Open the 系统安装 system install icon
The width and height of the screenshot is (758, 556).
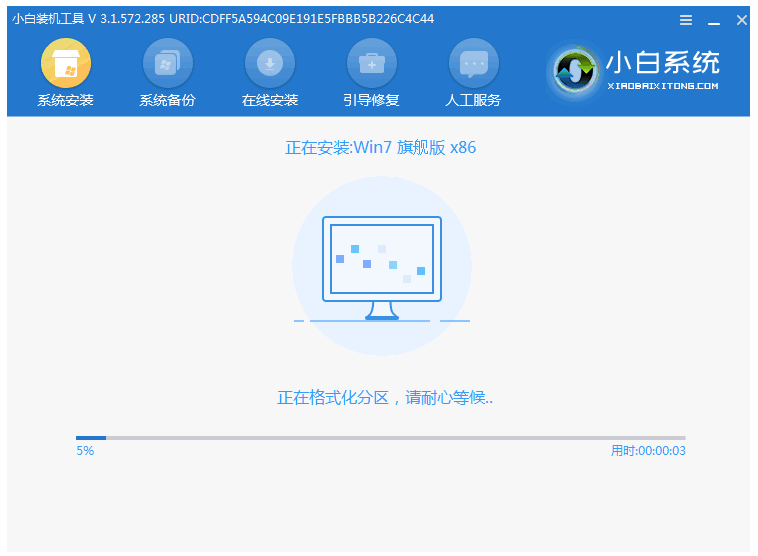66,63
